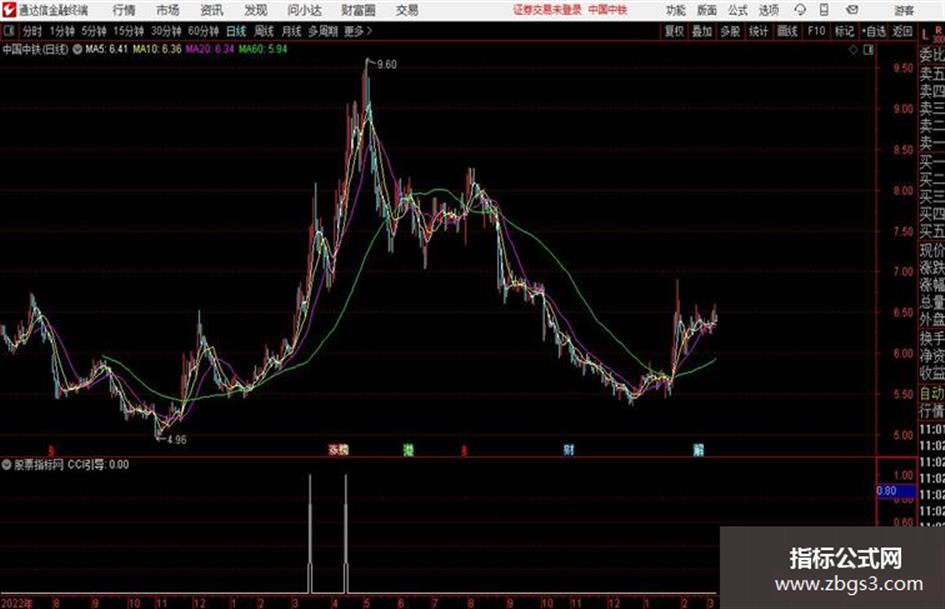Switch to the 15分钟 period tab

(129, 31)
